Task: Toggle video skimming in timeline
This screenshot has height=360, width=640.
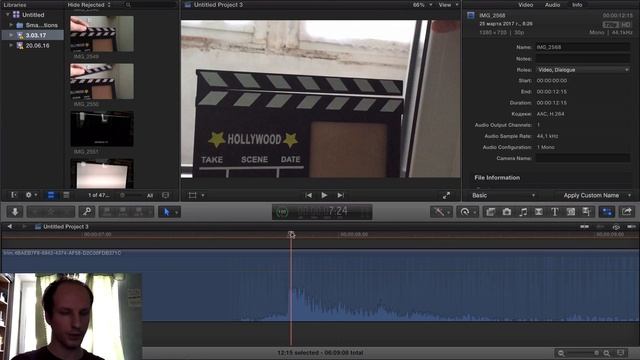Action: pyautogui.click(x=584, y=227)
